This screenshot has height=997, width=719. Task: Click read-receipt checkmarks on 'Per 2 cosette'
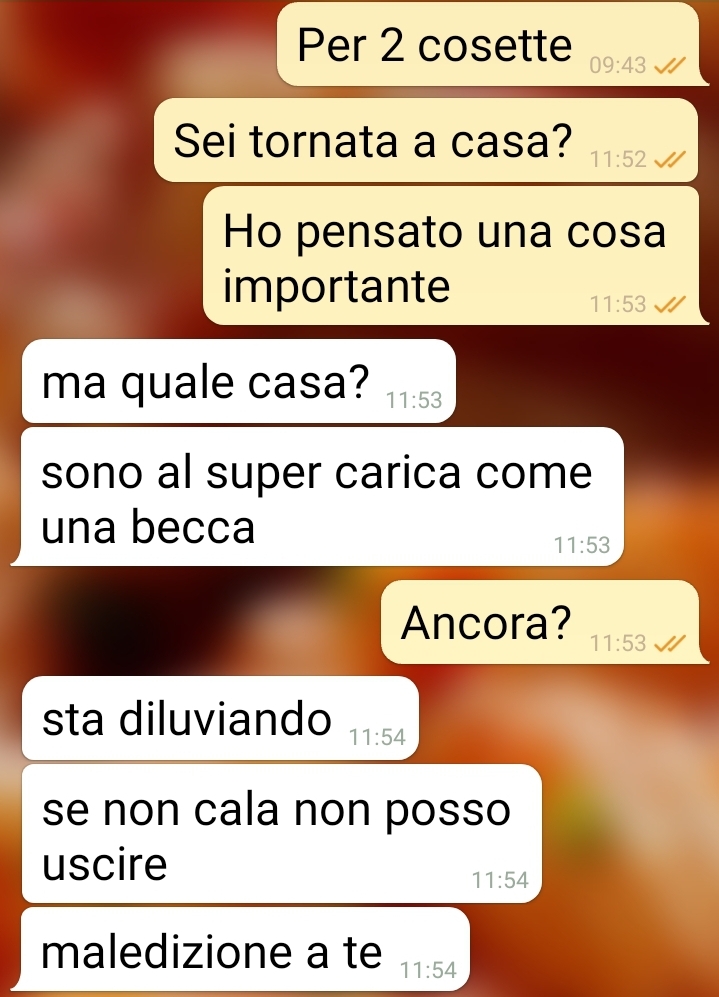(x=669, y=65)
